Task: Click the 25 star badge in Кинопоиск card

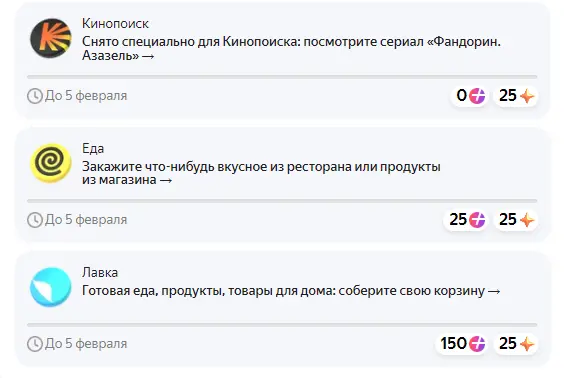Action: [x=516, y=96]
